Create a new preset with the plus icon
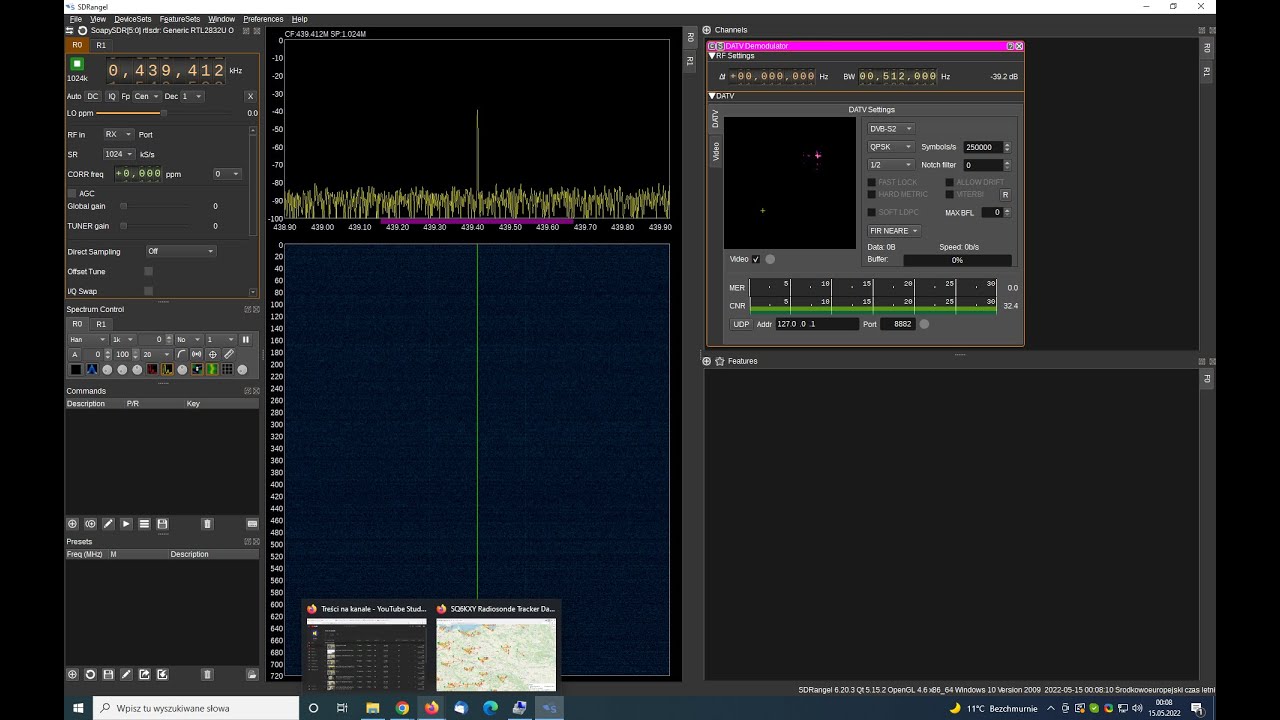The height and width of the screenshot is (720, 1280). [72, 675]
